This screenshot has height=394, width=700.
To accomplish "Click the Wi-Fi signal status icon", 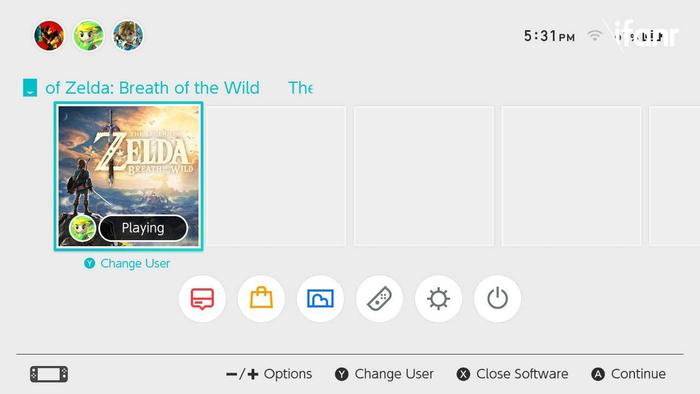I will pos(594,35).
